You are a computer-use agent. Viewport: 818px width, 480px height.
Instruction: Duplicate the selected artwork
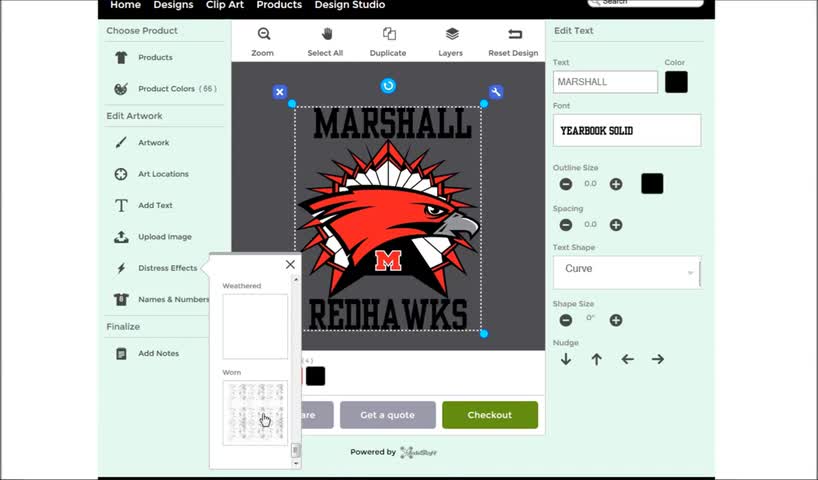388,42
